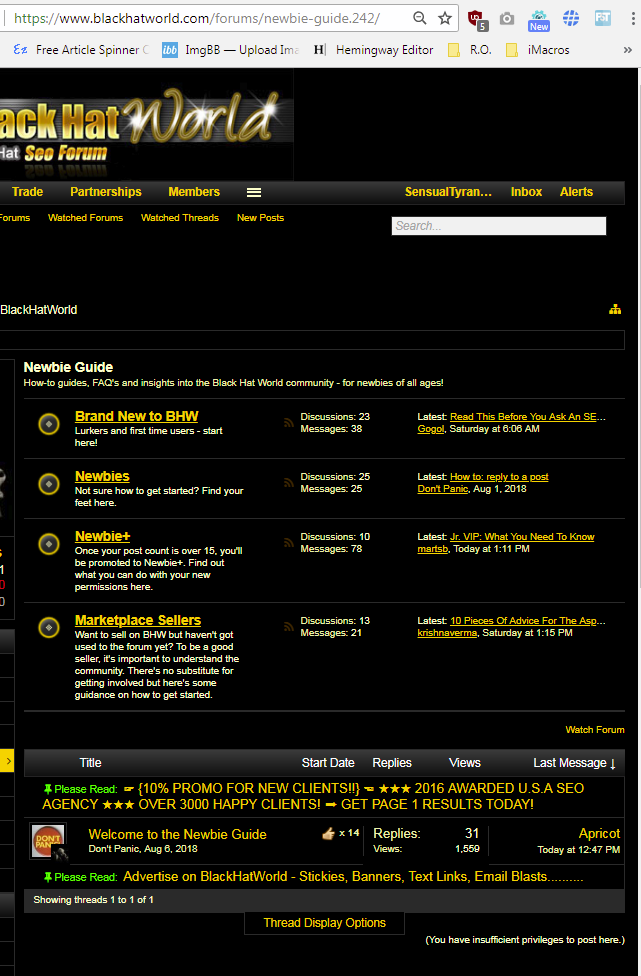Open the iMacros bookmarks folder

538,50
